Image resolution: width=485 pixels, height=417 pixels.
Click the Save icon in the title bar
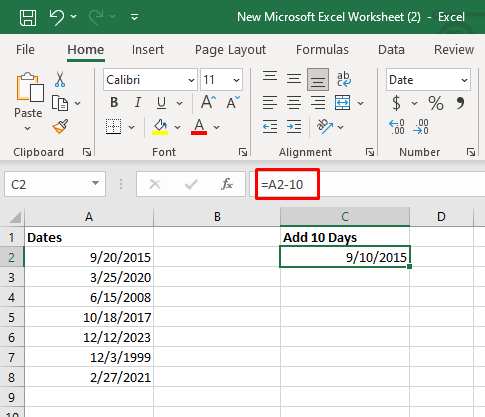pyautogui.click(x=28, y=17)
